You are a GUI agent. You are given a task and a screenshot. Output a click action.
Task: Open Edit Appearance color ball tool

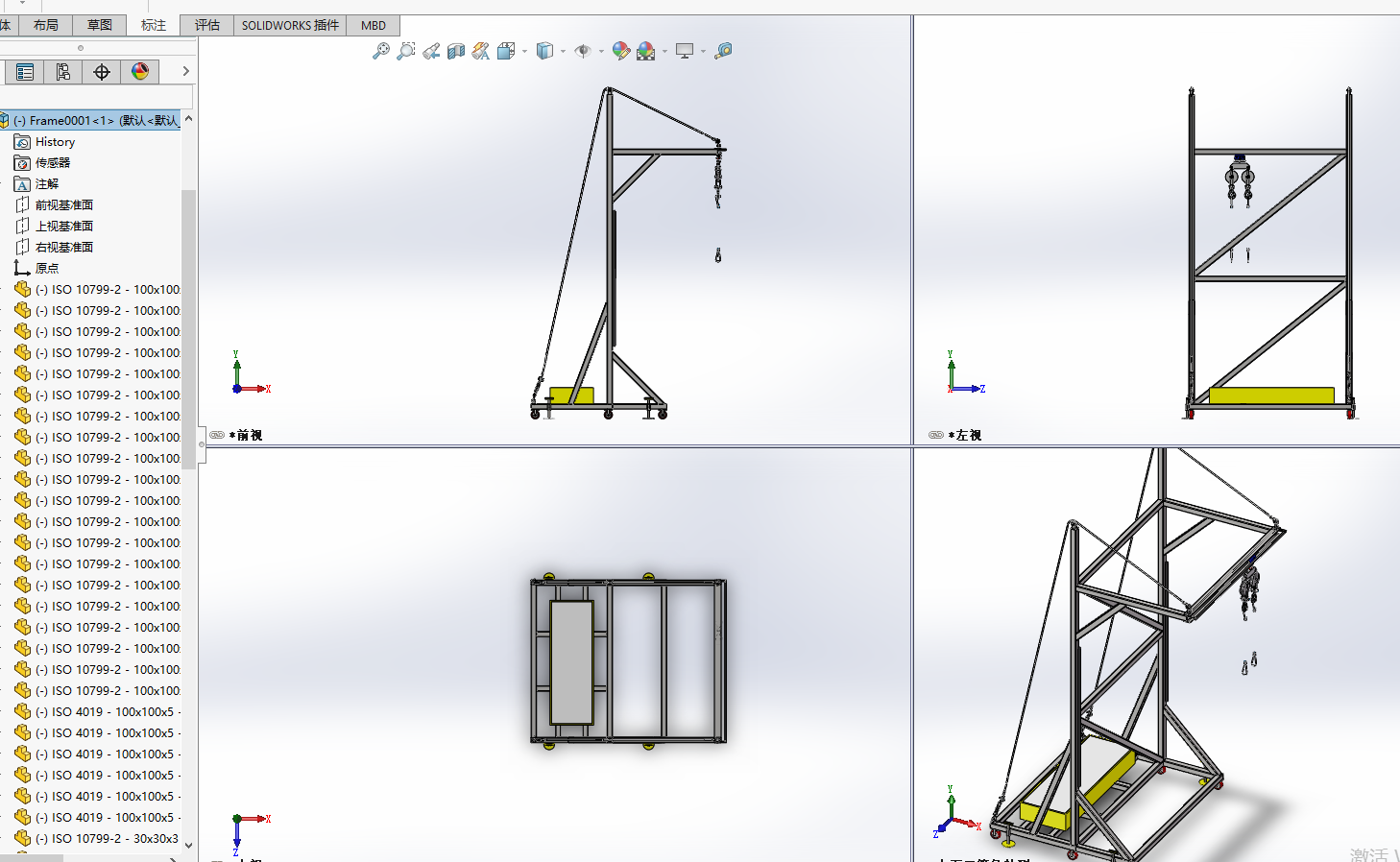click(620, 51)
